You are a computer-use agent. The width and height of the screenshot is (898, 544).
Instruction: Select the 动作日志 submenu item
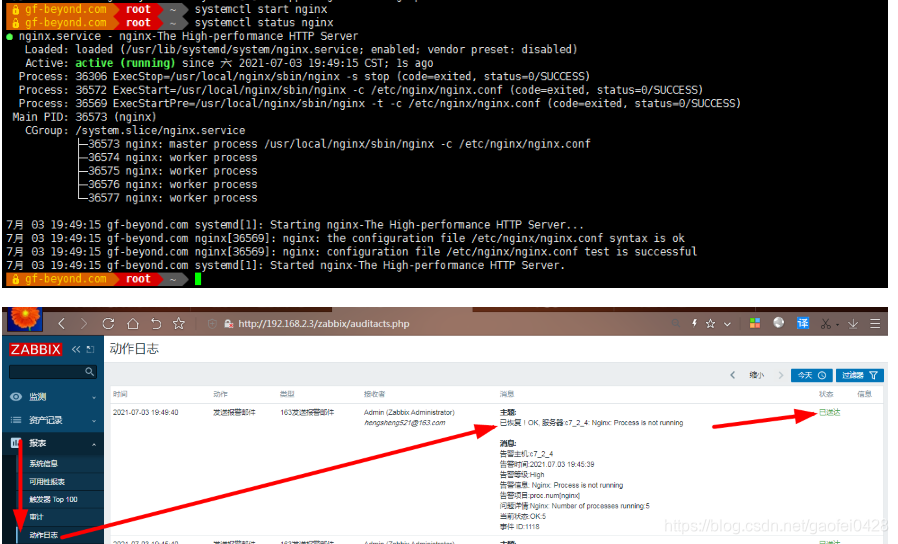(44, 535)
